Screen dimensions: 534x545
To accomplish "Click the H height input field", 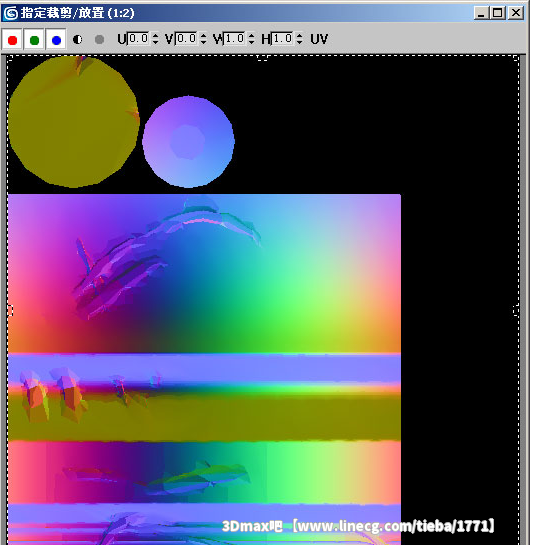I will [x=283, y=38].
